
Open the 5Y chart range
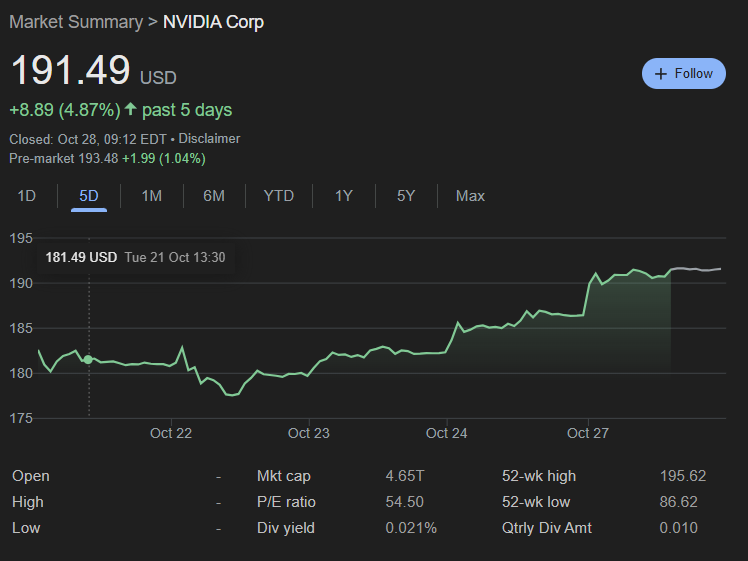405,196
